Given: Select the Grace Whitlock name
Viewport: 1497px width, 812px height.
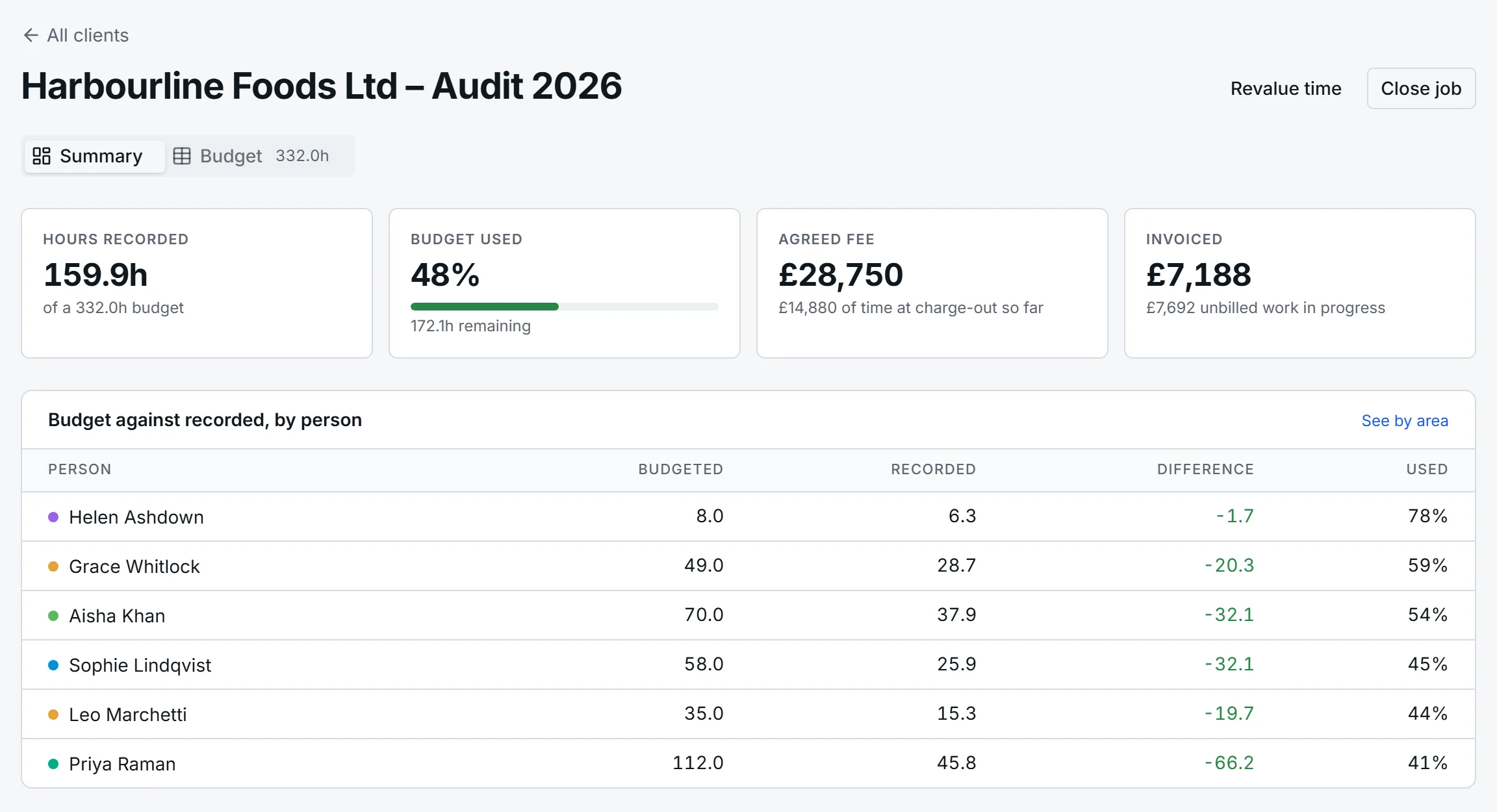Looking at the screenshot, I should point(134,566).
